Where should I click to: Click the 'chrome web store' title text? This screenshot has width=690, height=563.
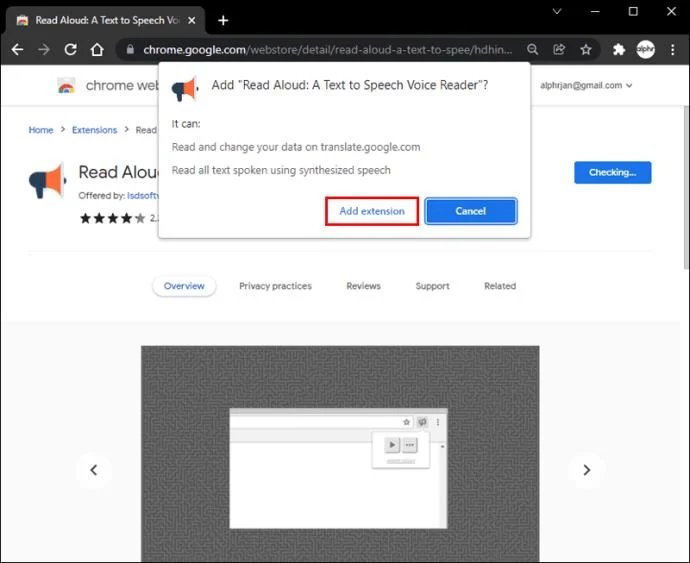click(122, 85)
